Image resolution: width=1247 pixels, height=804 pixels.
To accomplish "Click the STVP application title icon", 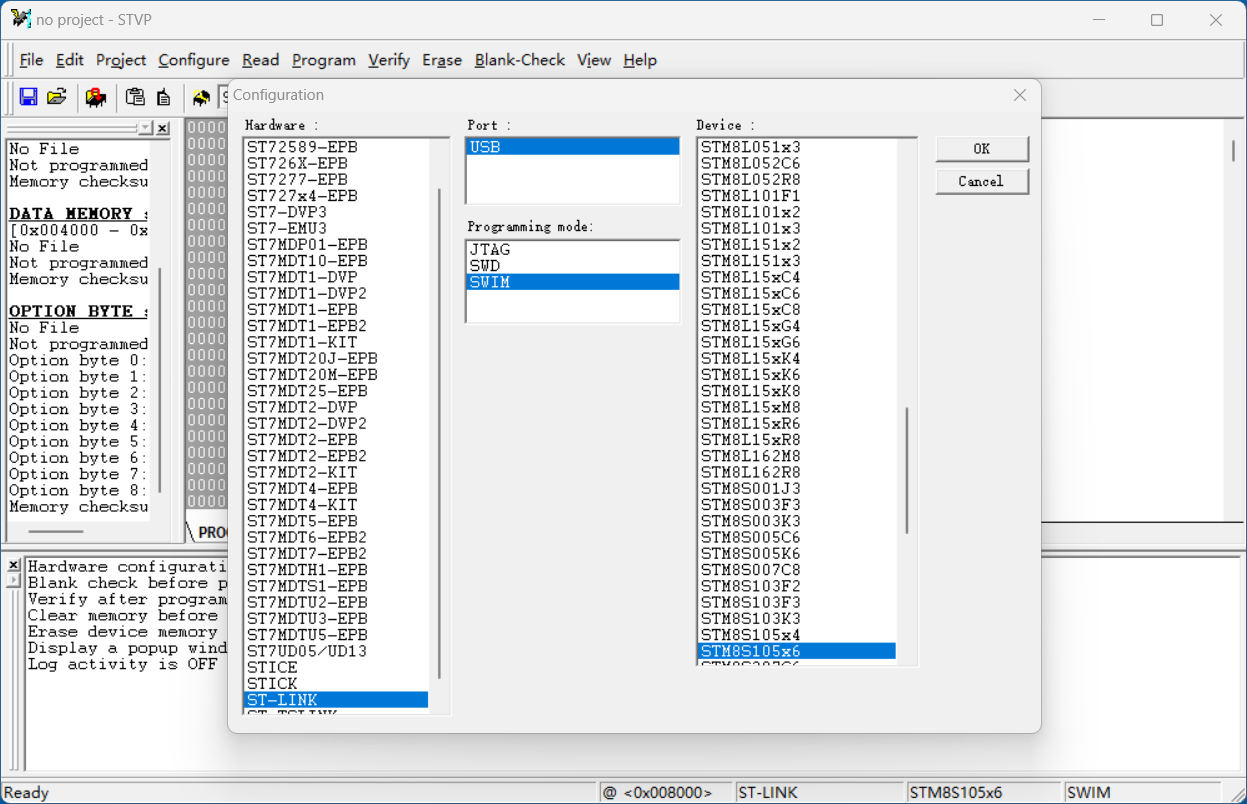I will 20,19.
